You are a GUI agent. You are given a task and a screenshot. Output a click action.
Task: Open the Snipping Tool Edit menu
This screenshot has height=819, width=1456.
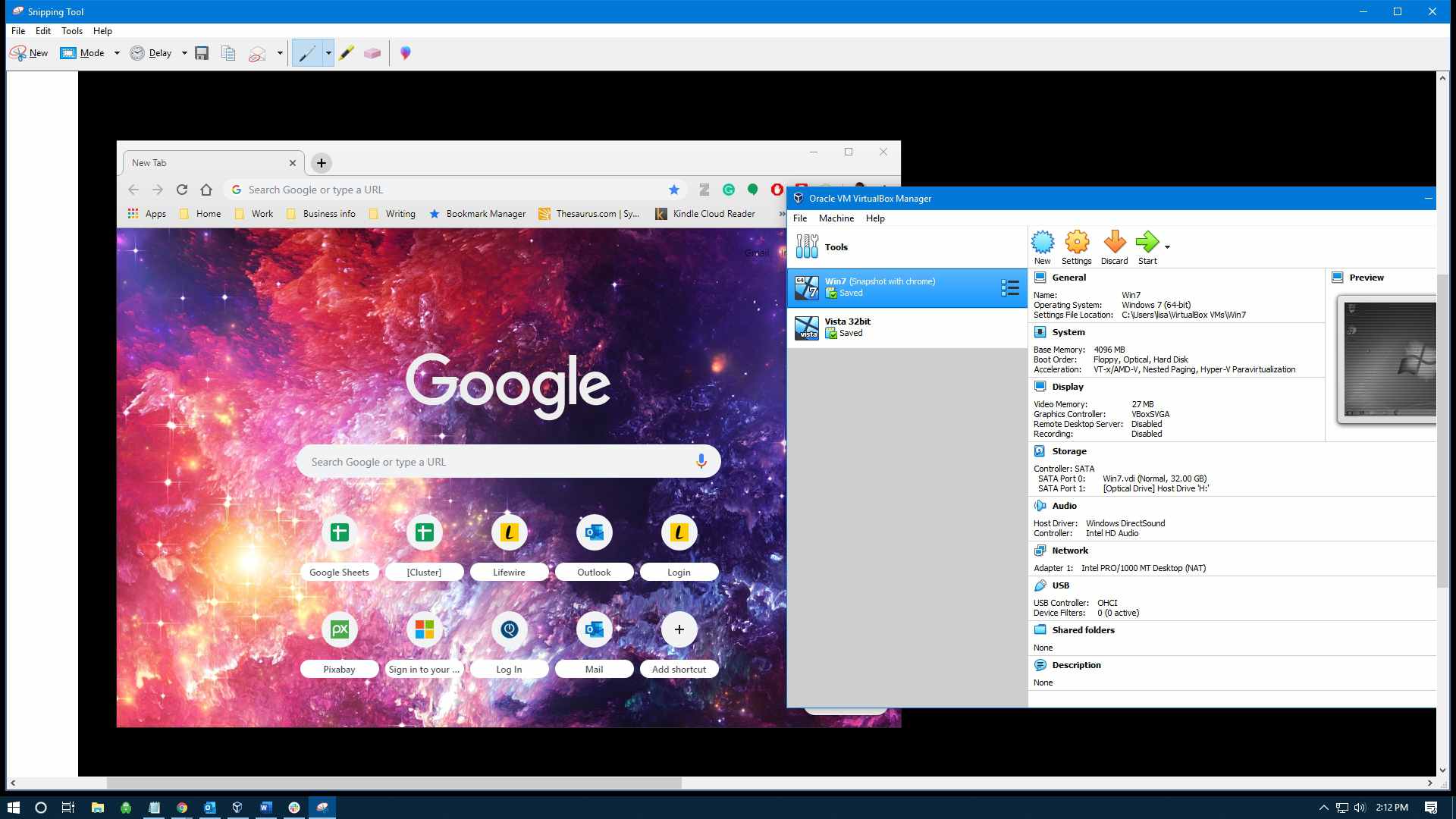coord(43,31)
